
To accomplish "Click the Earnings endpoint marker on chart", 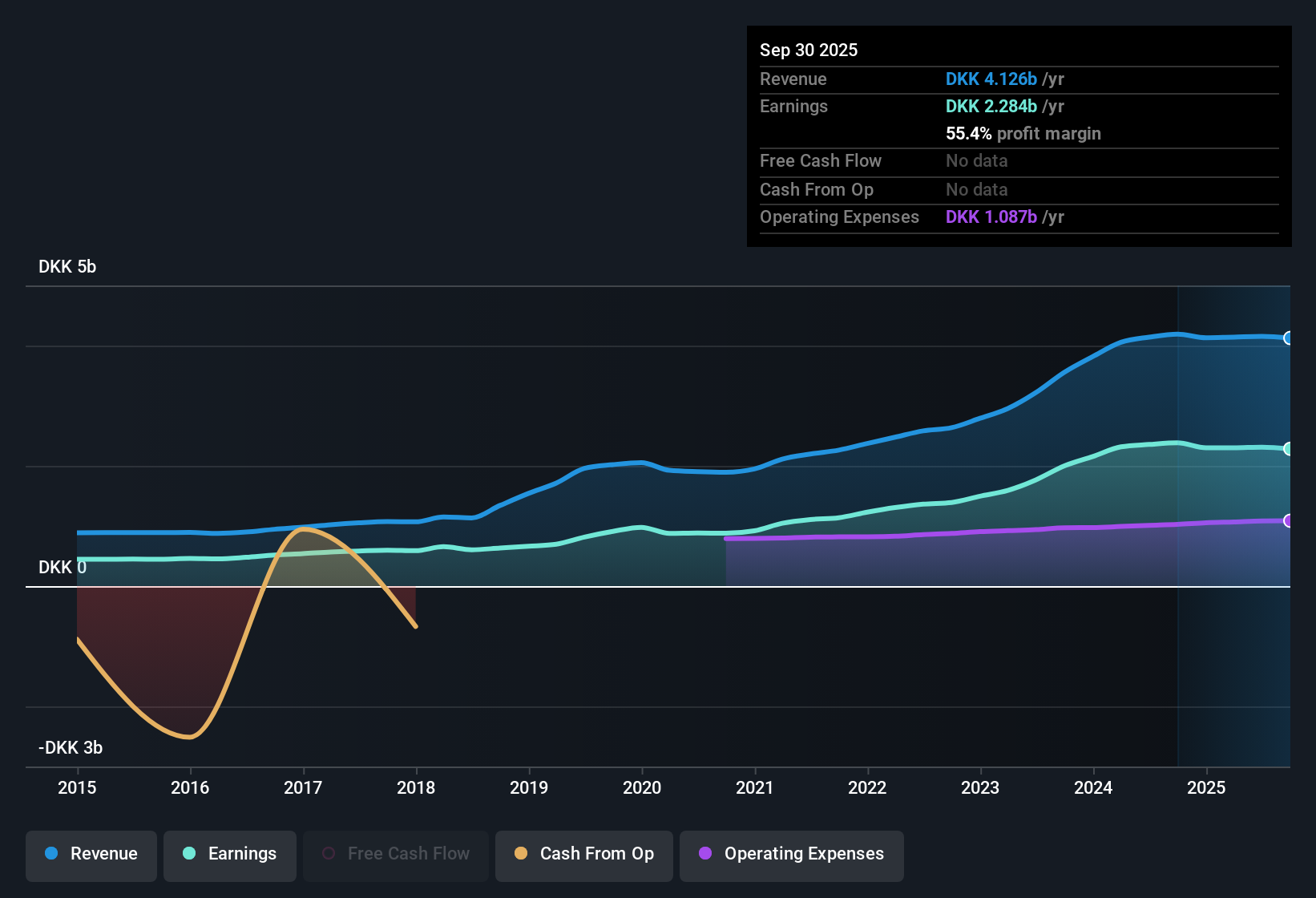I will click(1288, 449).
